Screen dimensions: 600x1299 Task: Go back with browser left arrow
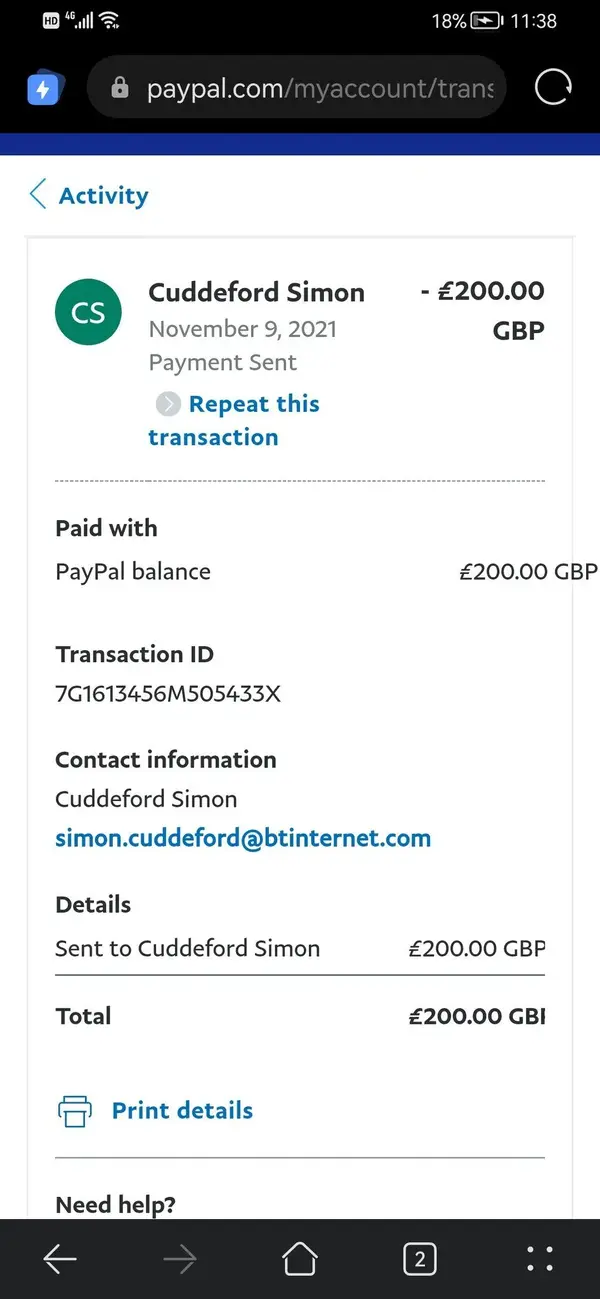tap(60, 1260)
